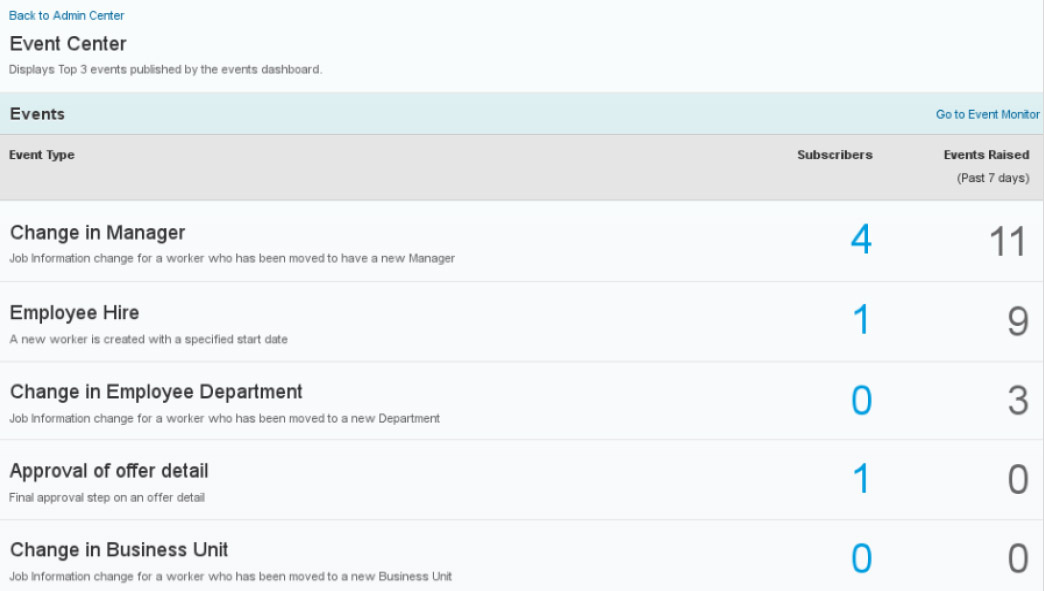Viewport: 1044px width, 591px height.
Task: View the 4 subscribers of Change in Manager
Action: pyautogui.click(x=860, y=241)
